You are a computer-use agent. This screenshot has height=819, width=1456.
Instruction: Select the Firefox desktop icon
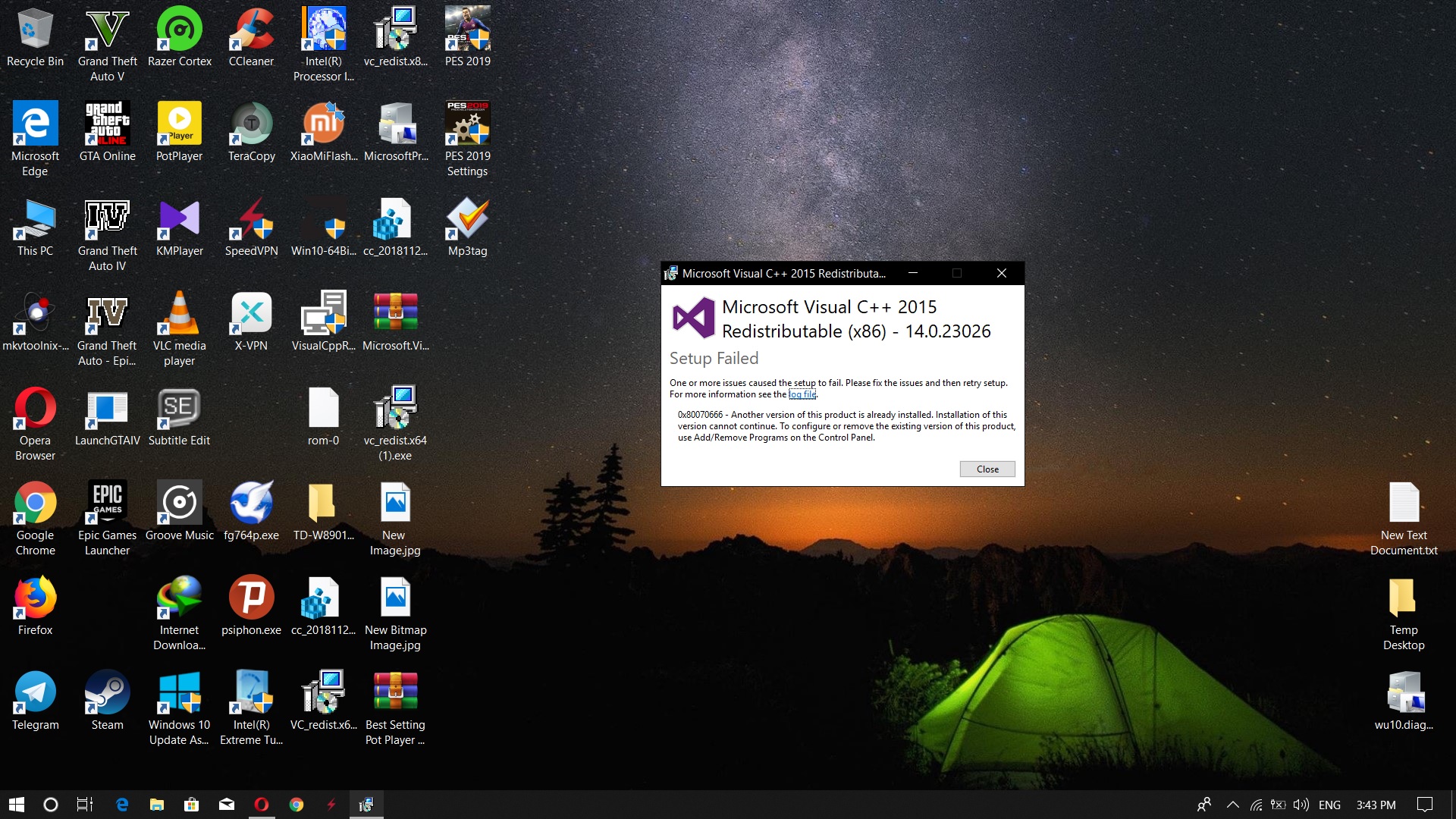(x=35, y=607)
